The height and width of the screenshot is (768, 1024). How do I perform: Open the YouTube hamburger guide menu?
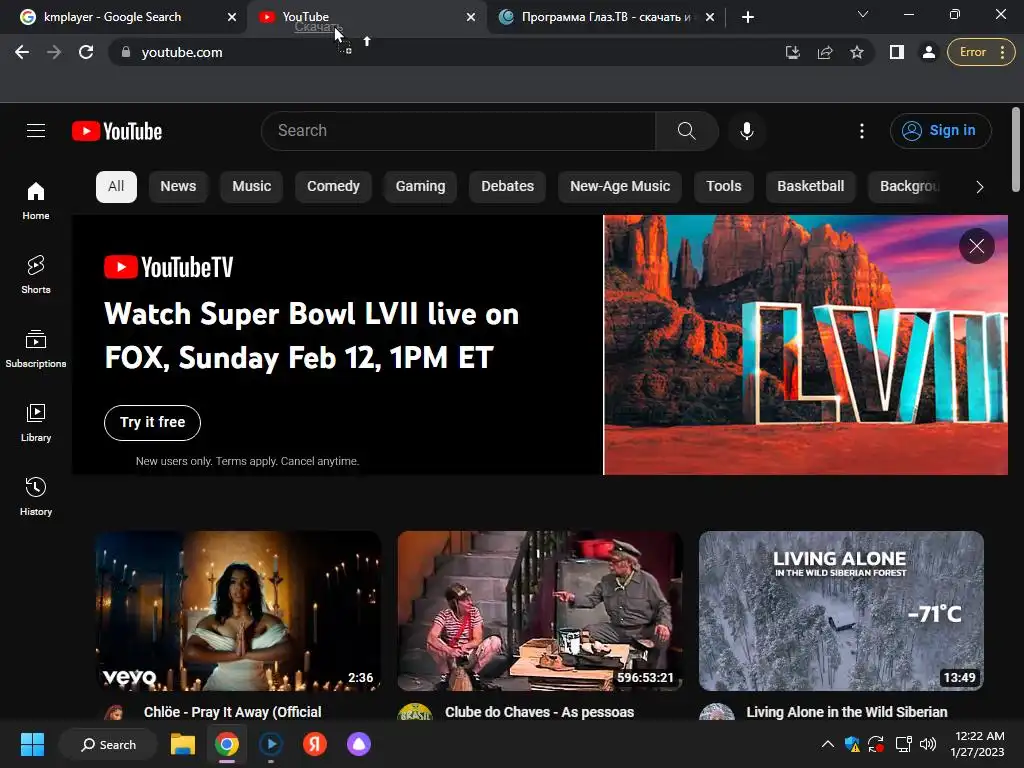pyautogui.click(x=36, y=131)
